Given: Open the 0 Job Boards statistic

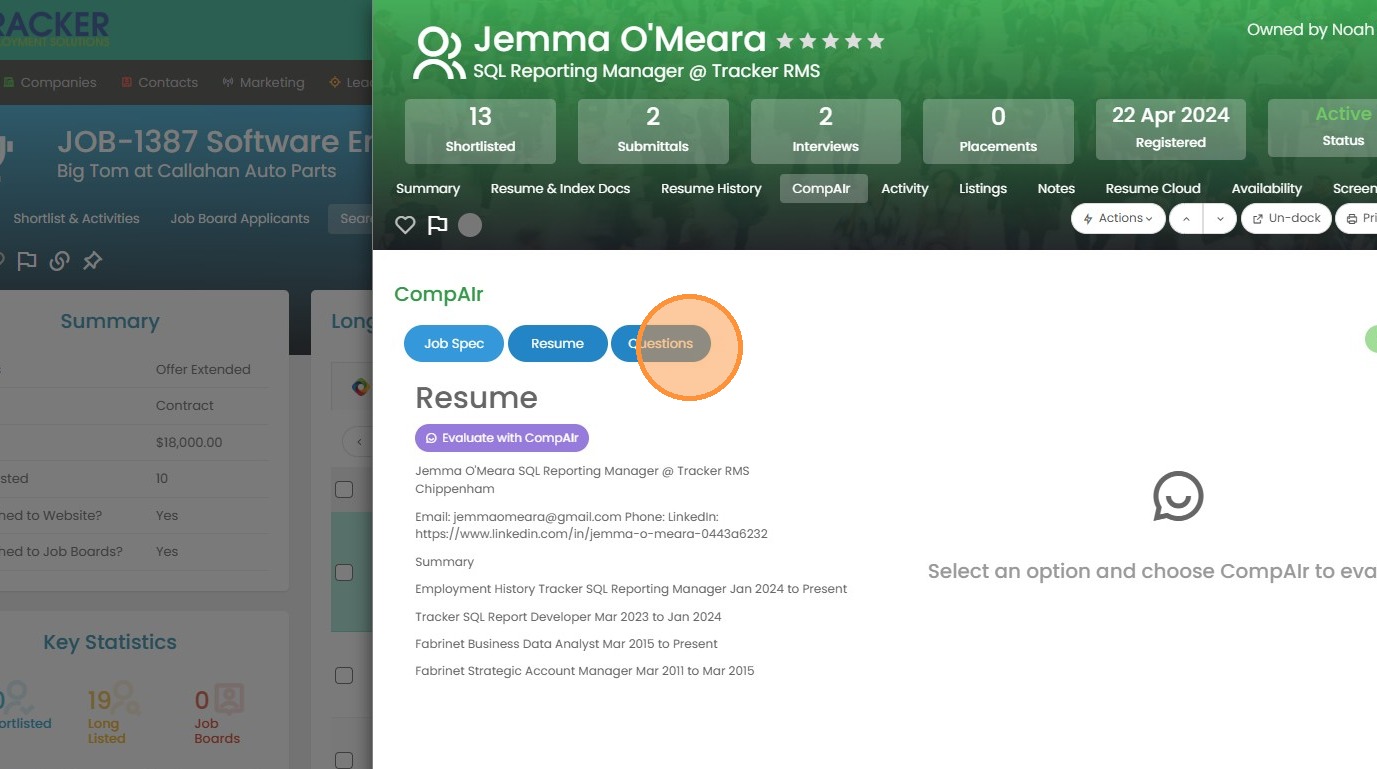Looking at the screenshot, I should (x=219, y=713).
